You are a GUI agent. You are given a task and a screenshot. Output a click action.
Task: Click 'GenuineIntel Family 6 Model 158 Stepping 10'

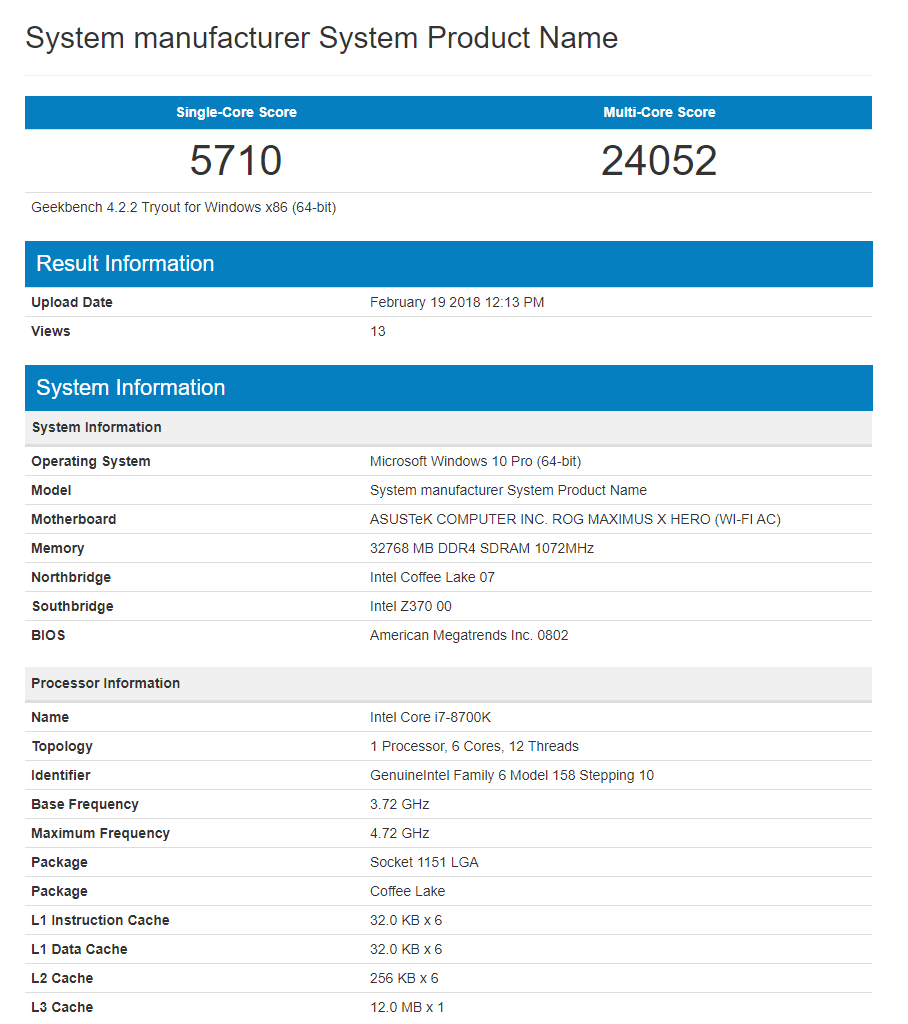(x=512, y=775)
